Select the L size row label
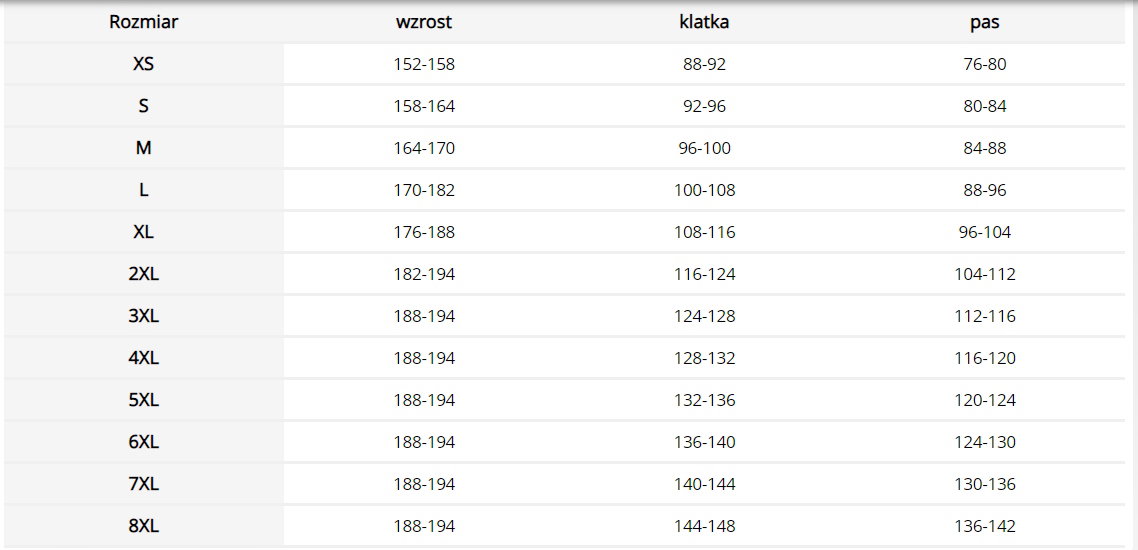This screenshot has width=1138, height=550. tap(144, 190)
